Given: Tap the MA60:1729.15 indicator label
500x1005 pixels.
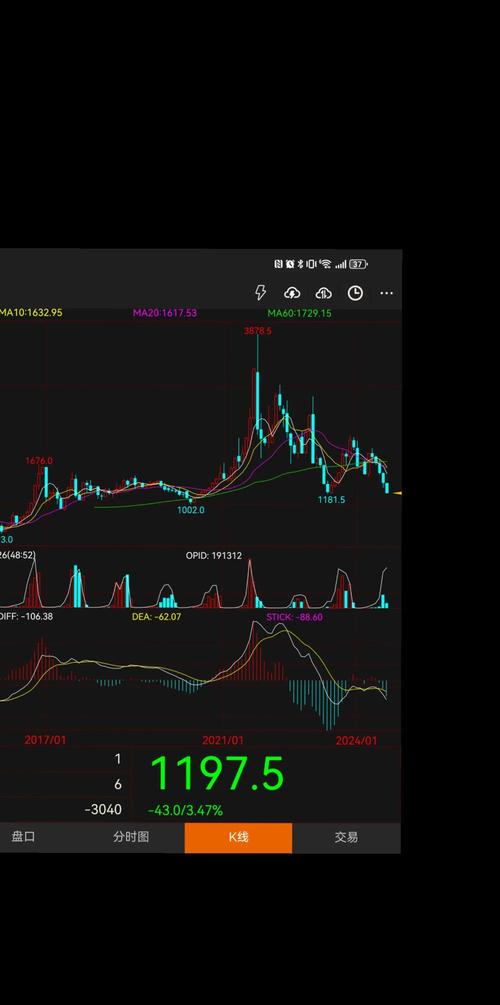Looking at the screenshot, I should (299, 313).
